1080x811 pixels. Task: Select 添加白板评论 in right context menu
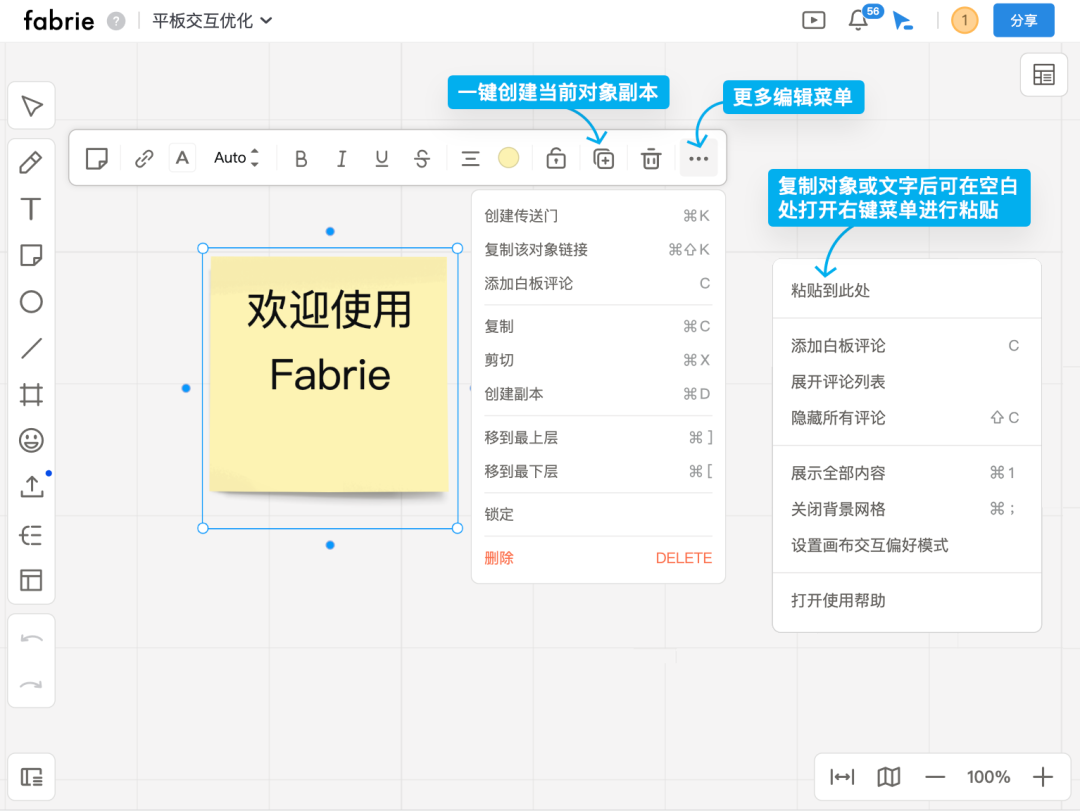pos(906,346)
